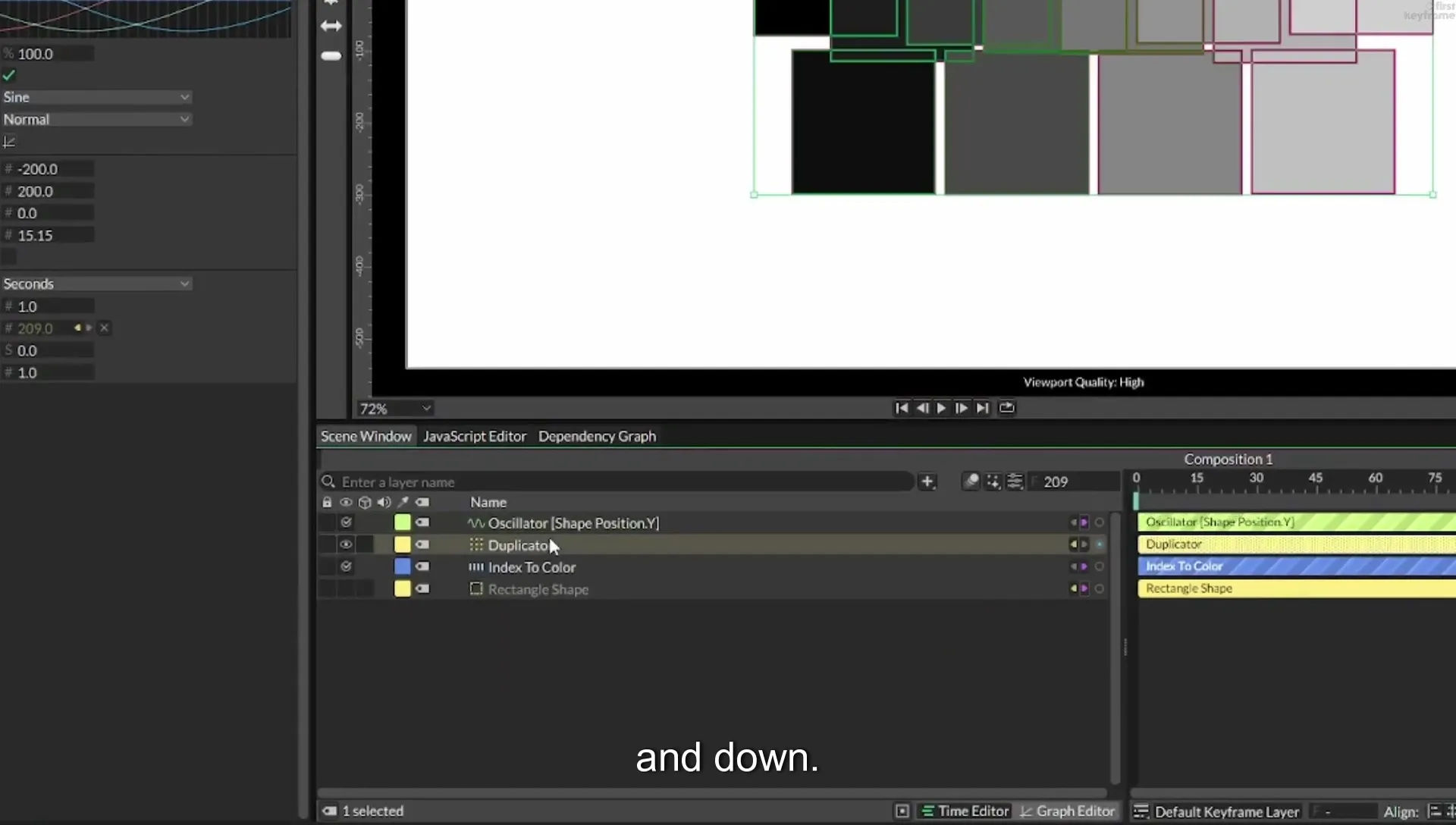Viewport: 1456px width, 825px height.
Task: Click the square frame icon left of Time Editor
Action: pyautogui.click(x=902, y=811)
